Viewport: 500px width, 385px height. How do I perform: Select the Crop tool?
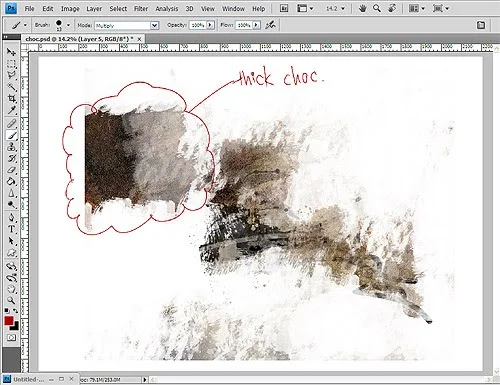pyautogui.click(x=11, y=98)
